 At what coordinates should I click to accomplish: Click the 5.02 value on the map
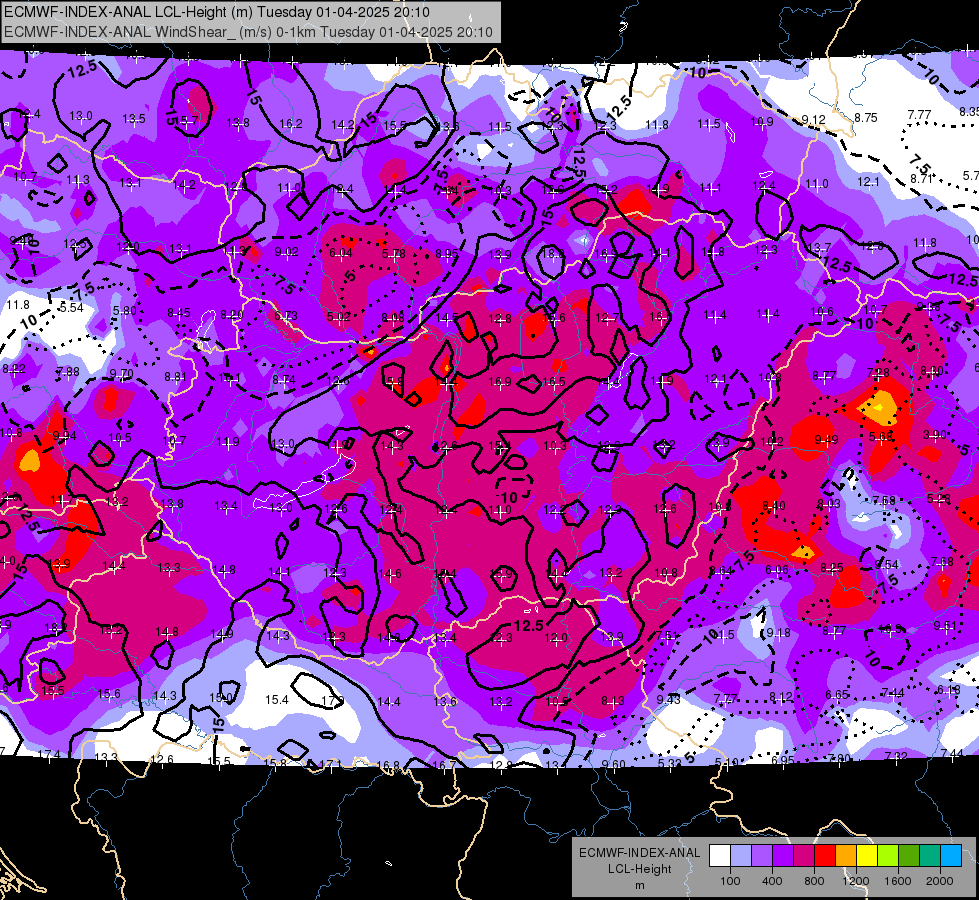(338, 317)
